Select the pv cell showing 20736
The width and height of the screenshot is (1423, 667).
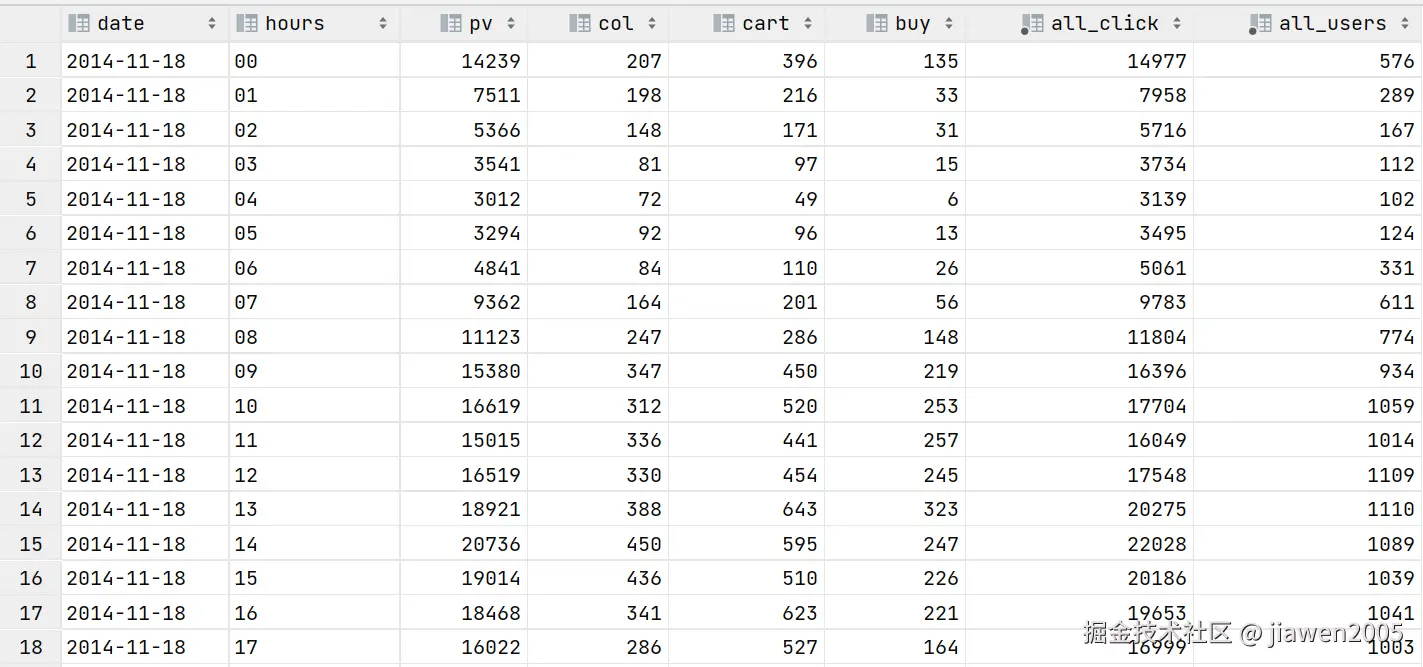click(x=491, y=544)
